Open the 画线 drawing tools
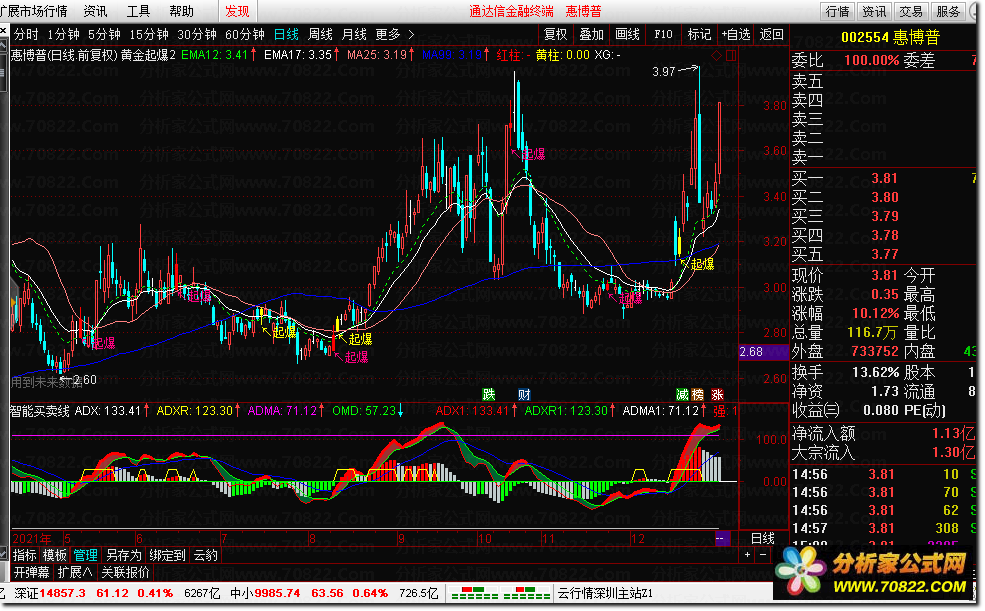This screenshot has width=985, height=611. (627, 35)
